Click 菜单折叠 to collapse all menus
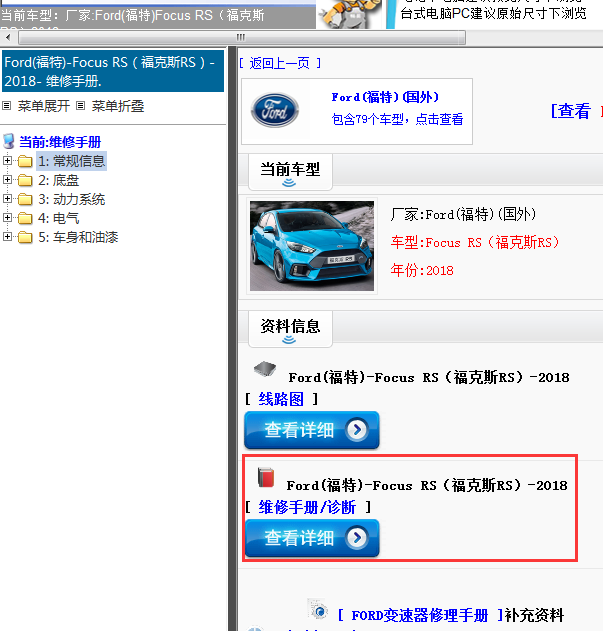 118,106
